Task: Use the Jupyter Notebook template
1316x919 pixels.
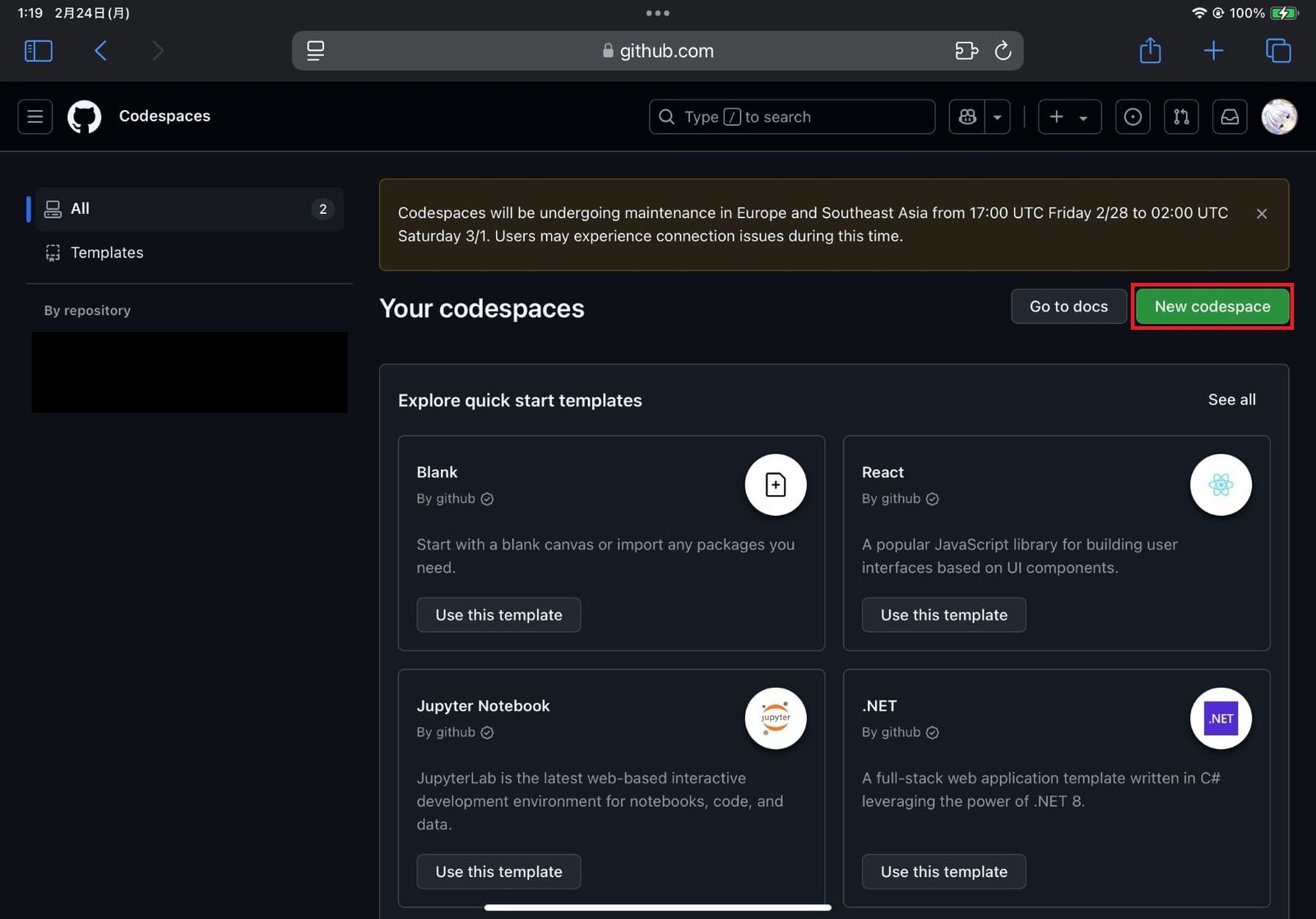Action: (498, 871)
